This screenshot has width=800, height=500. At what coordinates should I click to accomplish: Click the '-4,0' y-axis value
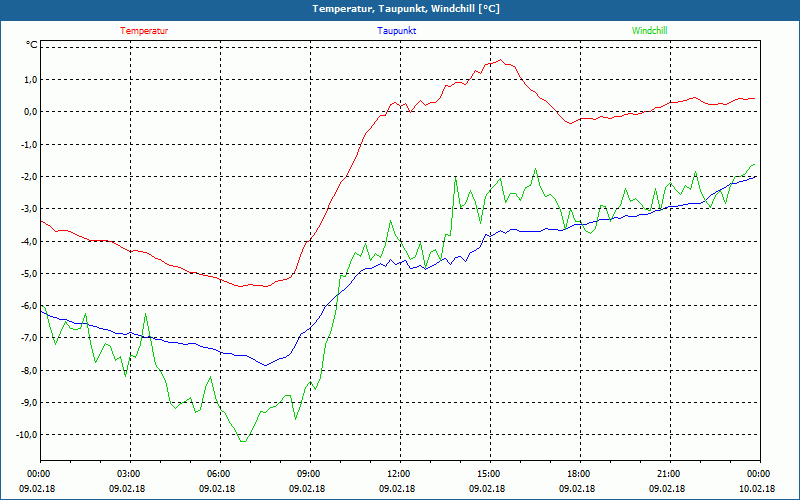29,241
